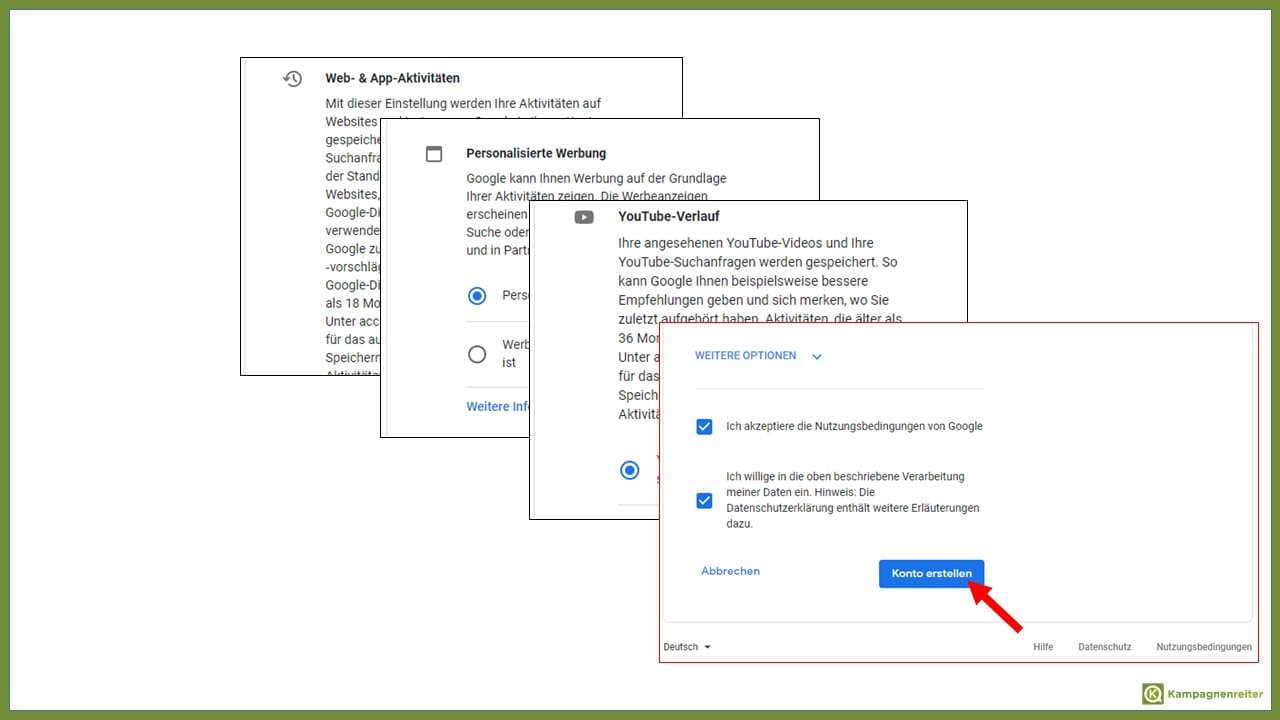The height and width of the screenshot is (720, 1280).
Task: Click the Web- & App-Aktivitäten heading
Action: [x=393, y=78]
